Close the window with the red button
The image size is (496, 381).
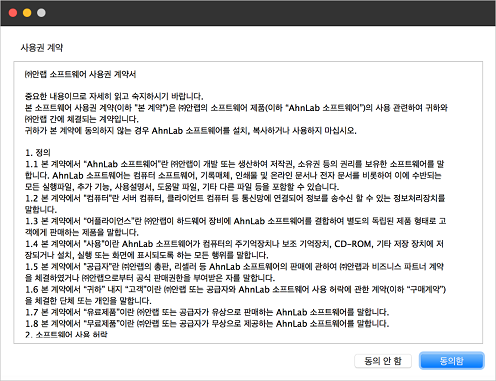tap(13, 13)
